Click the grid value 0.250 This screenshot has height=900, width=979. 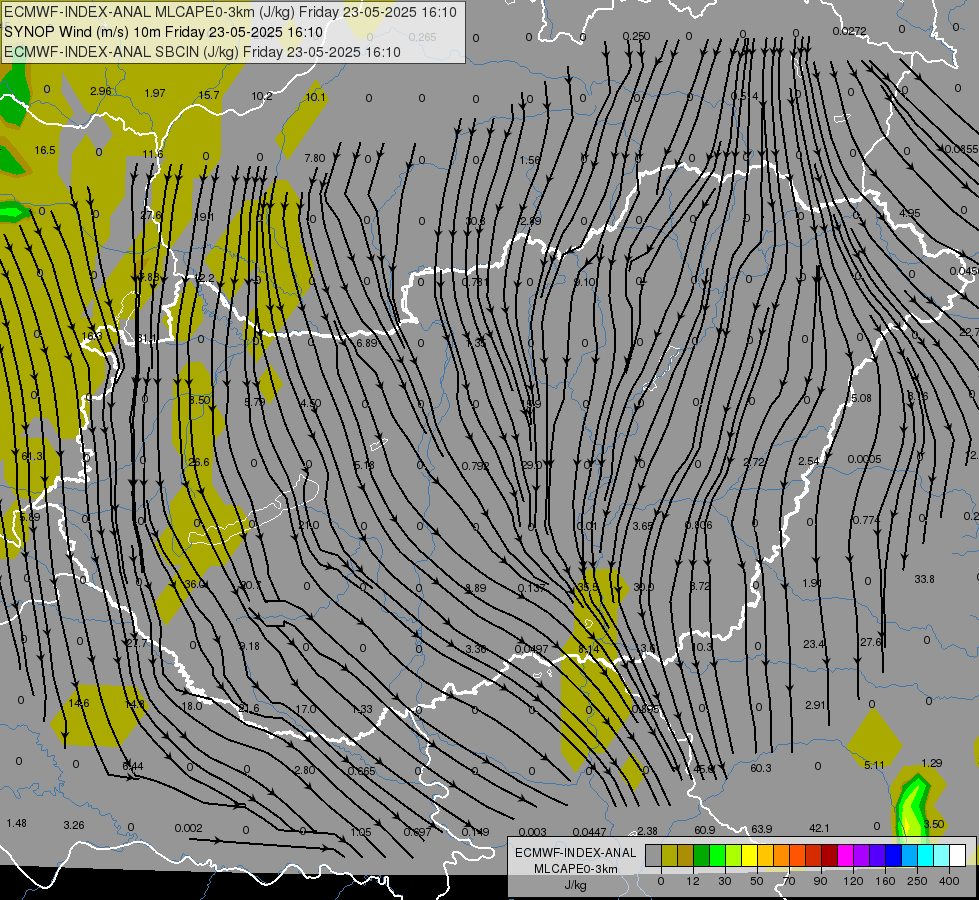(x=637, y=36)
